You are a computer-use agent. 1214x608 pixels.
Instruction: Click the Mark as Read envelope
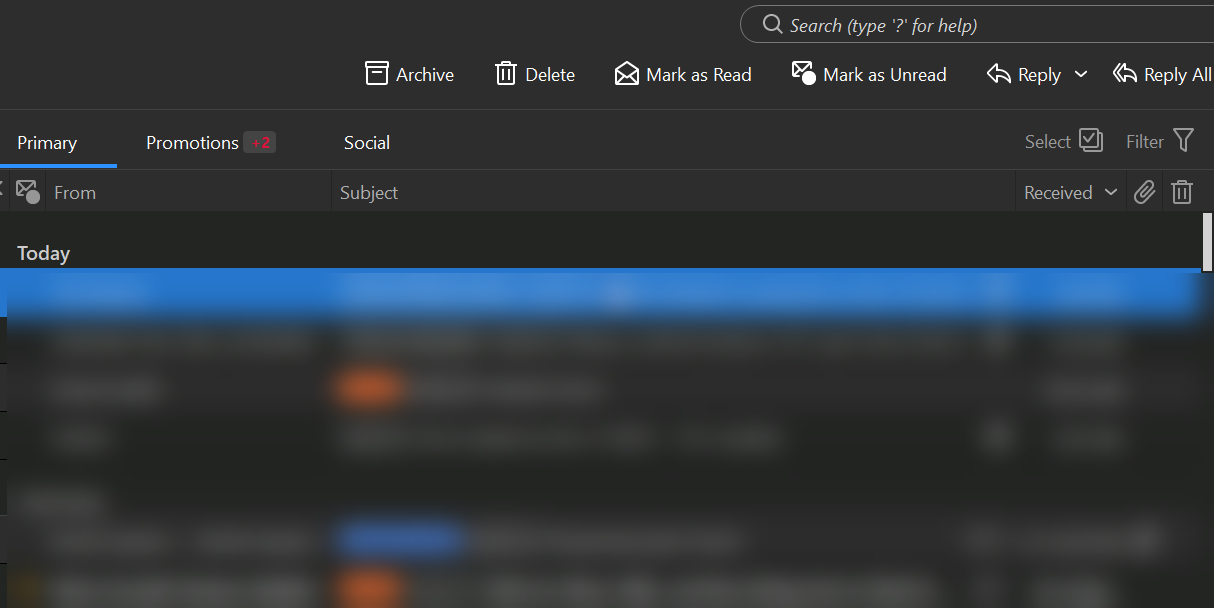[x=627, y=74]
